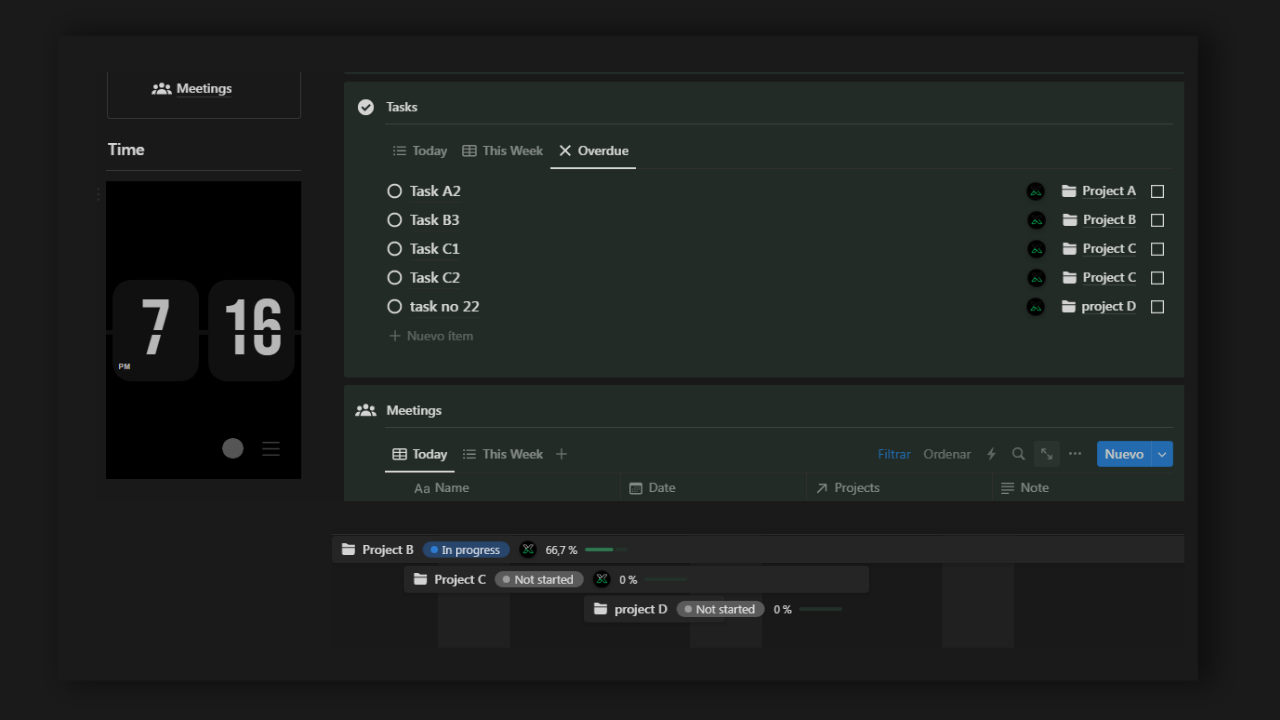Click assignee avatar on Task A2 row
The height and width of the screenshot is (720, 1280).
click(x=1036, y=191)
